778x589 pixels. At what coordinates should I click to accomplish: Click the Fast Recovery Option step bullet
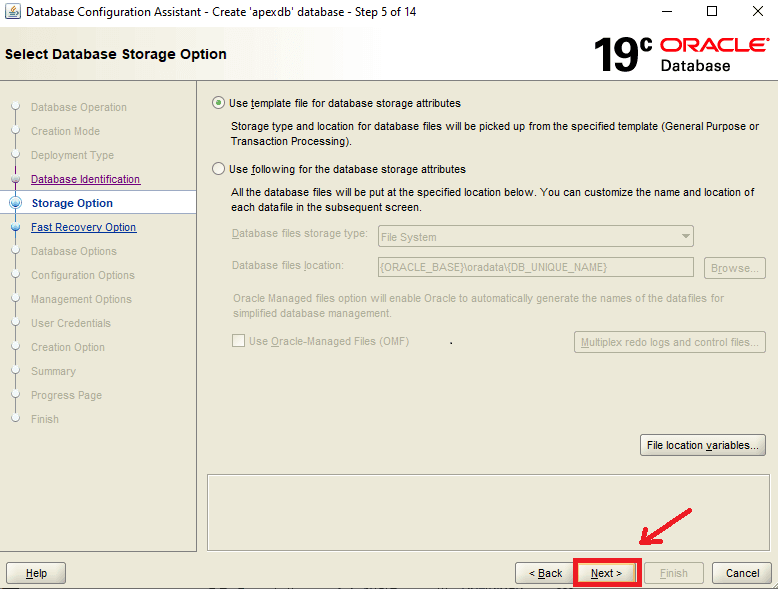click(x=15, y=227)
